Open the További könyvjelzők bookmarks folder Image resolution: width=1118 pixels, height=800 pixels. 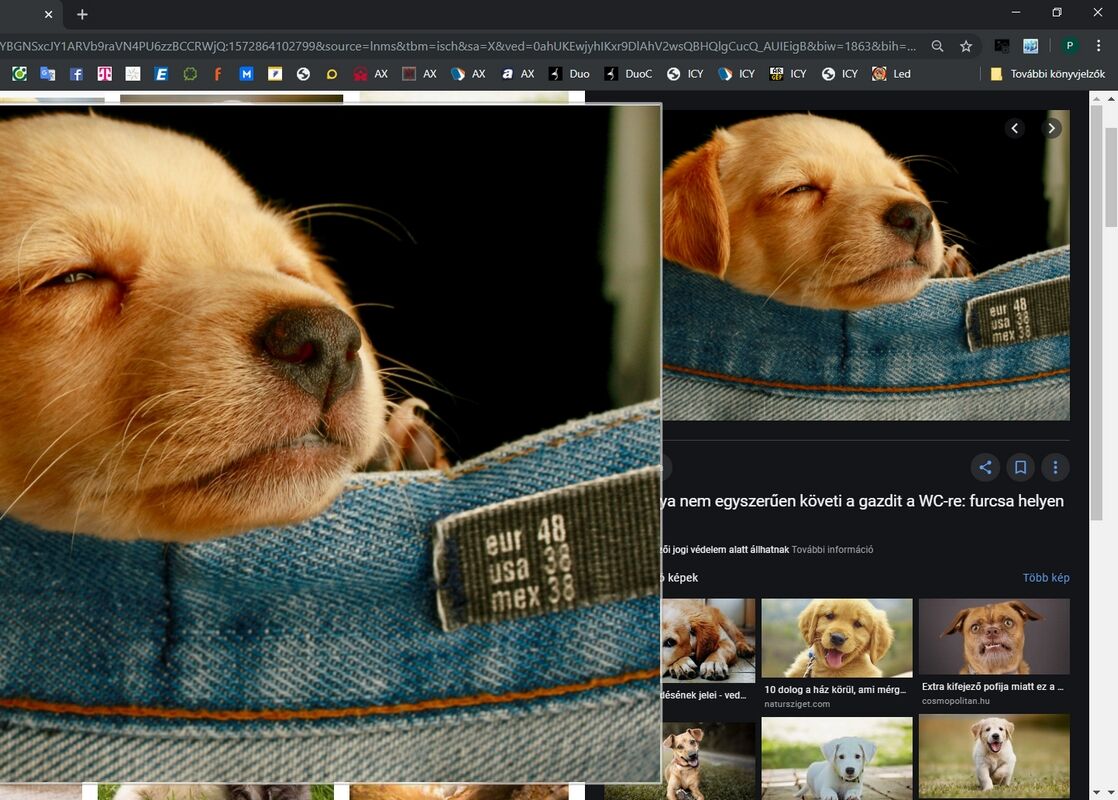pos(1047,73)
